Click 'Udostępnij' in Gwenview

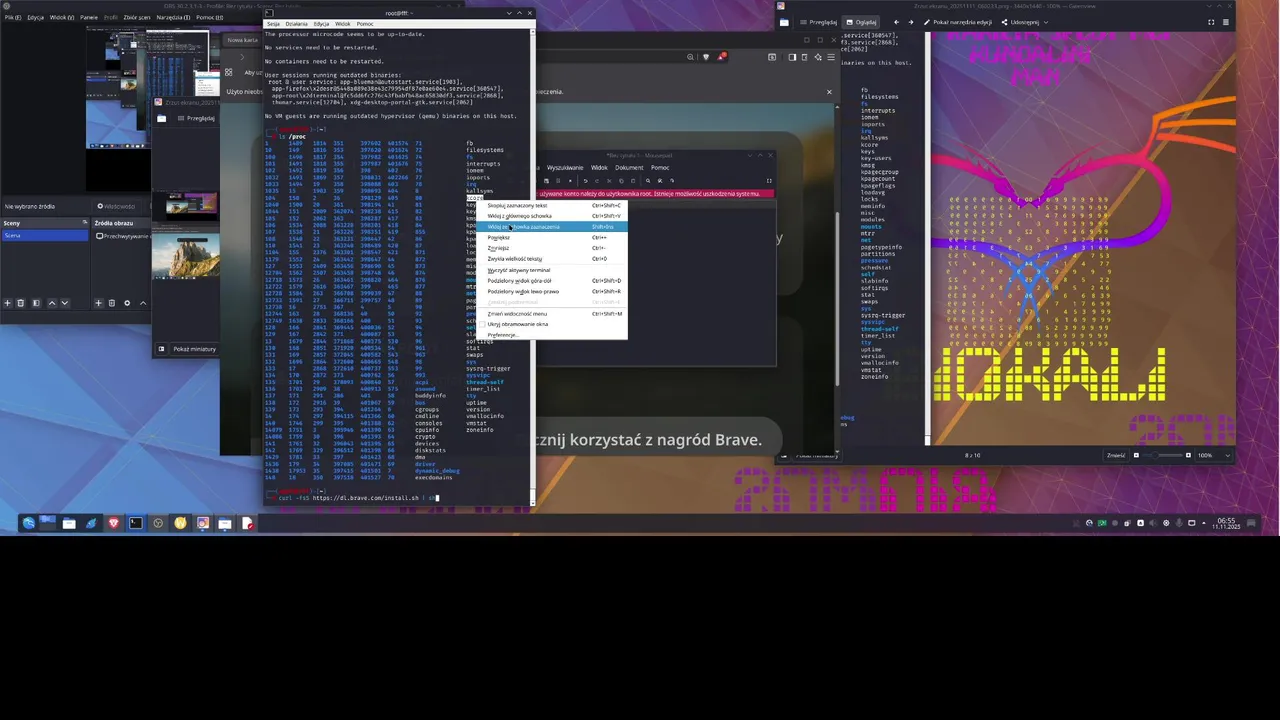click(x=1025, y=22)
